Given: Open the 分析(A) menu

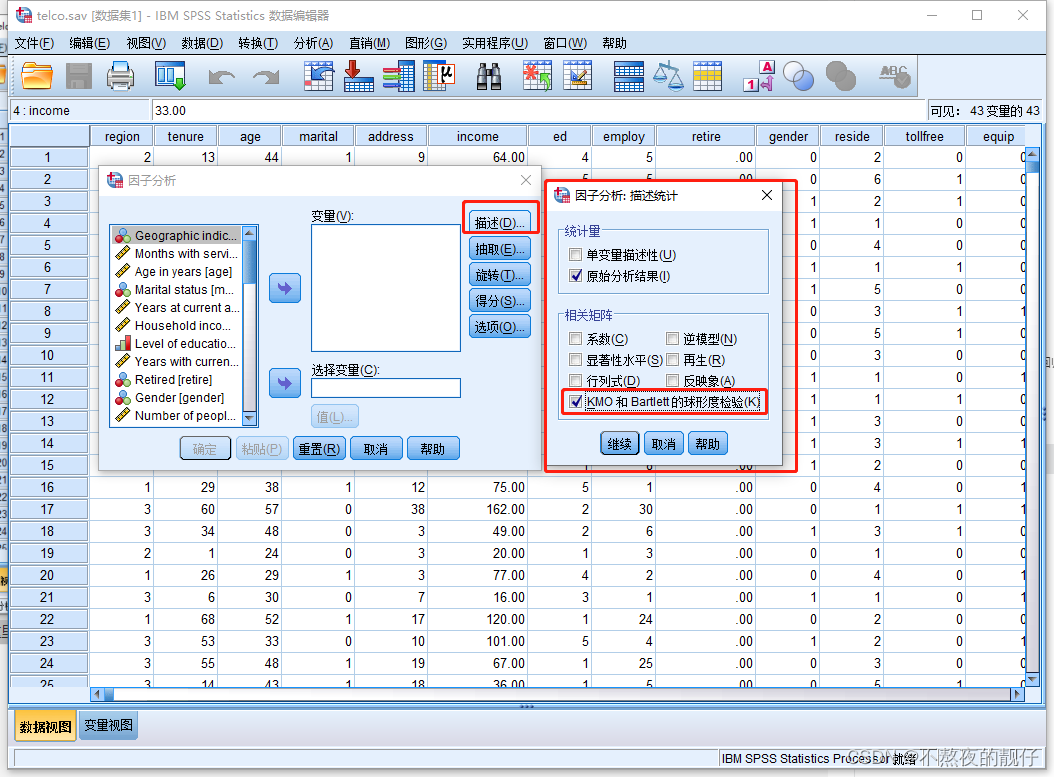Looking at the screenshot, I should pyautogui.click(x=313, y=43).
